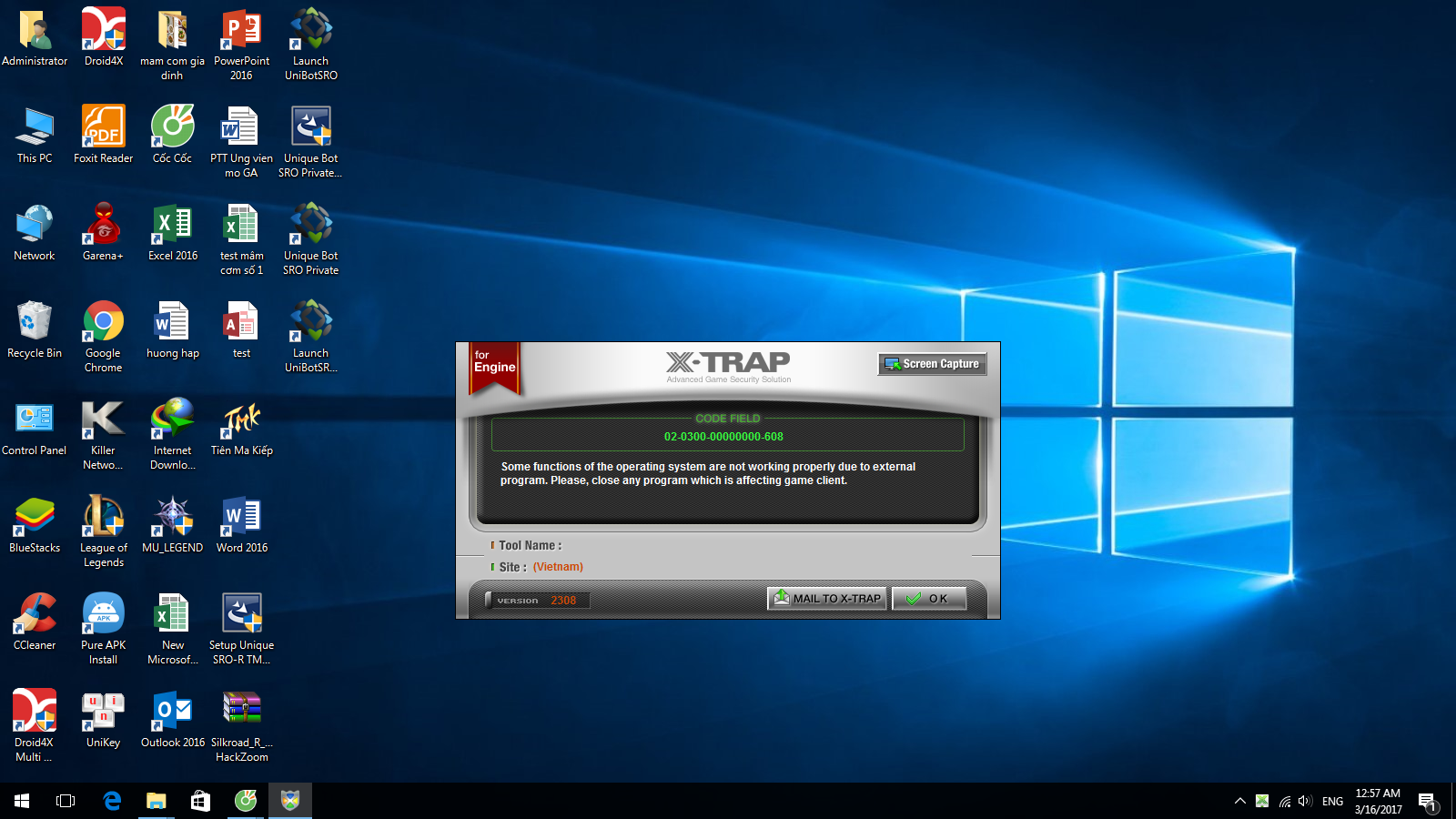Open Garena+ shortcut

104,233
